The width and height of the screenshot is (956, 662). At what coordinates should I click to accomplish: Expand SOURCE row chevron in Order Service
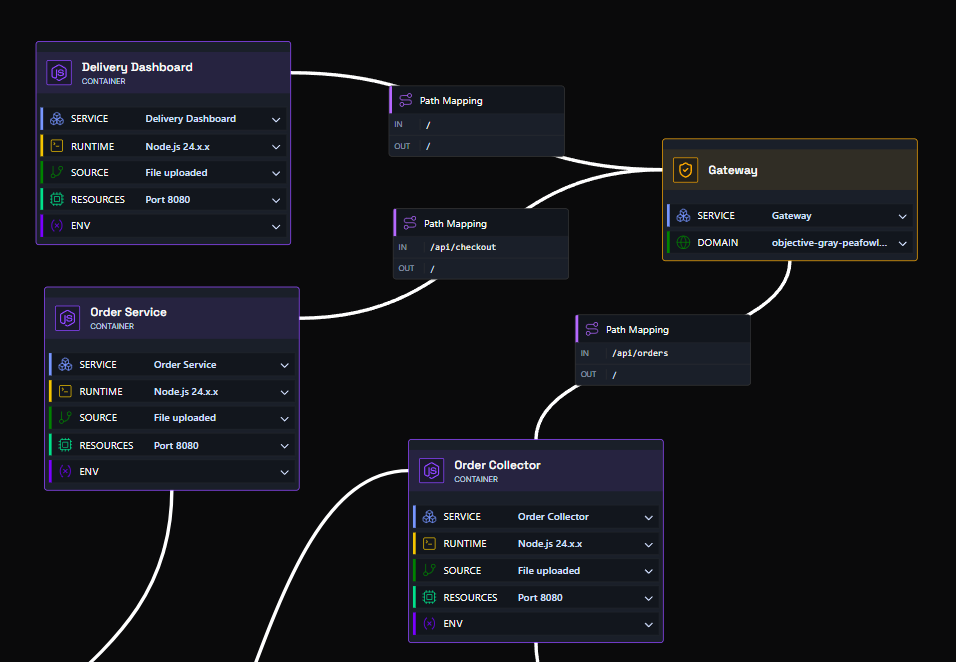point(285,419)
